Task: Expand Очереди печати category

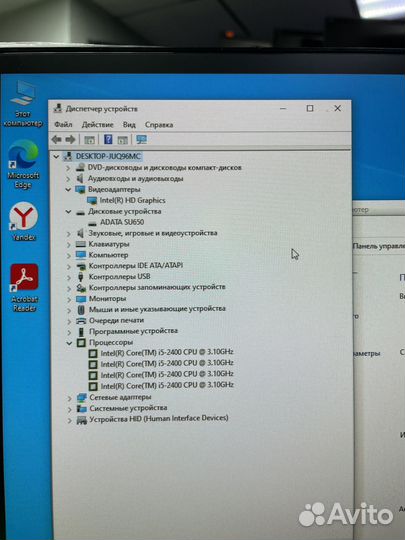Action: (69, 321)
